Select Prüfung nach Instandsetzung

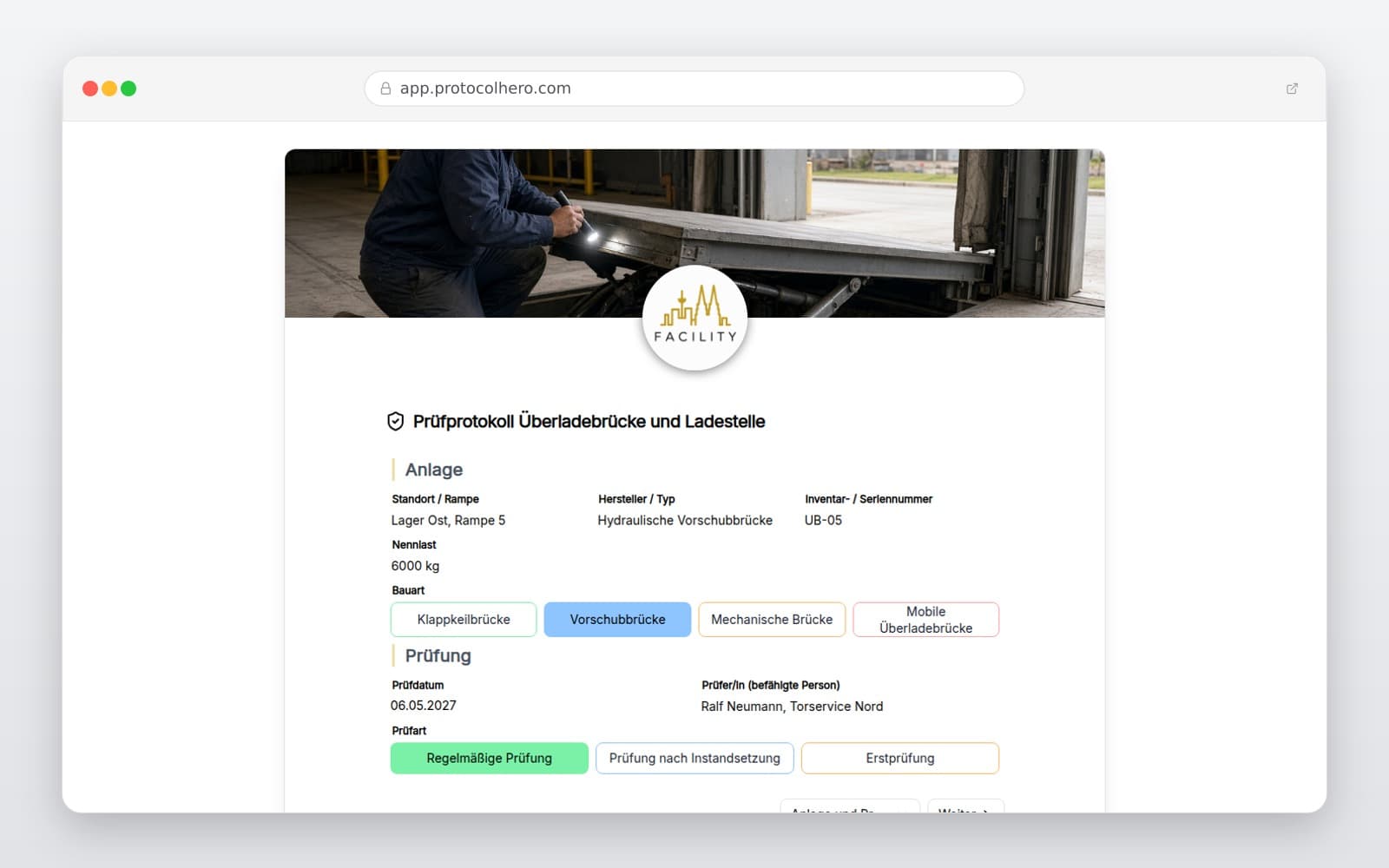(694, 759)
